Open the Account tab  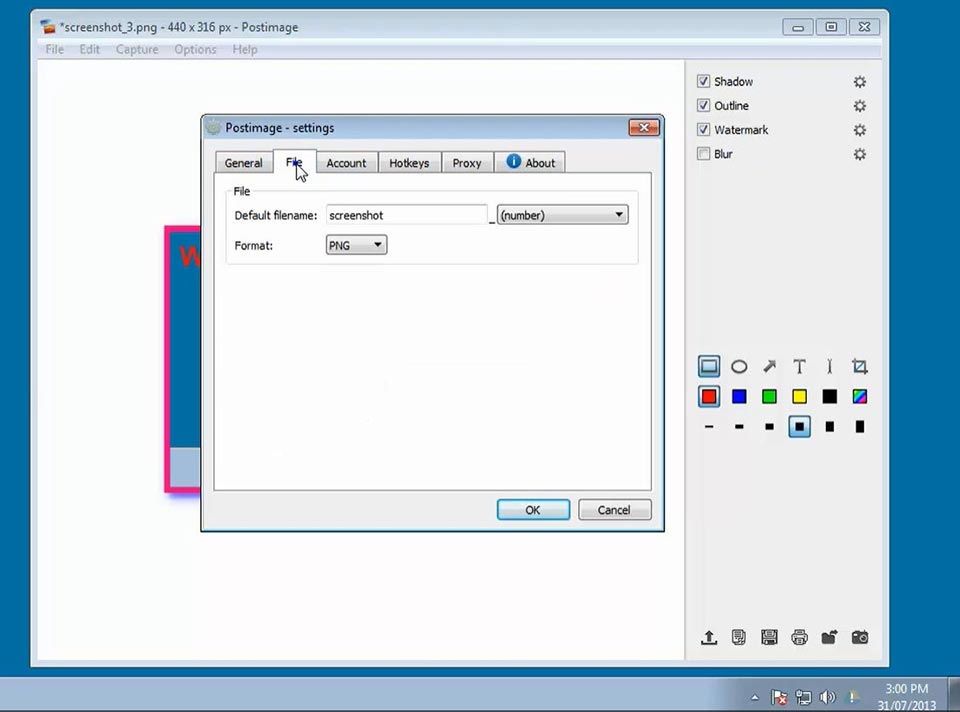346,163
